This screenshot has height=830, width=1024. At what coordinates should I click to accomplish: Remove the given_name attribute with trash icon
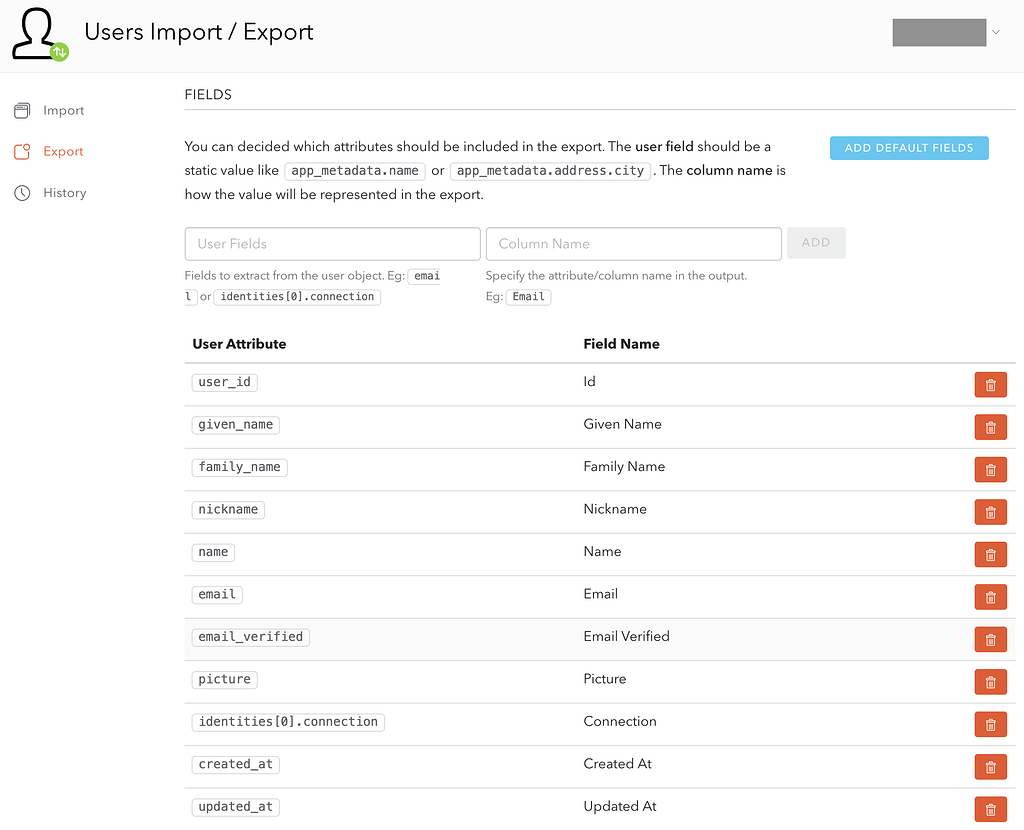coord(990,428)
